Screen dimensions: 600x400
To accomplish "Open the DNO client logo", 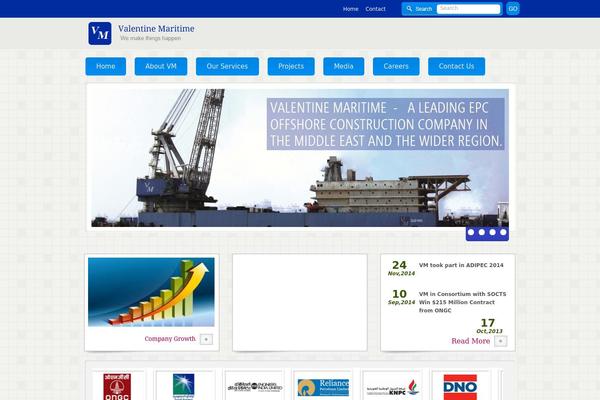I will pyautogui.click(x=460, y=387).
